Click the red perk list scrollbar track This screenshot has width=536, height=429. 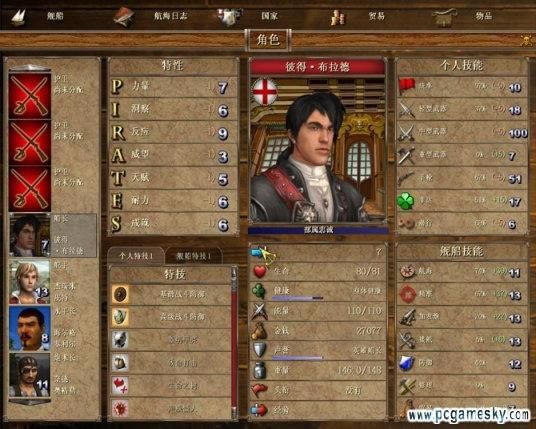pyautogui.click(x=234, y=349)
